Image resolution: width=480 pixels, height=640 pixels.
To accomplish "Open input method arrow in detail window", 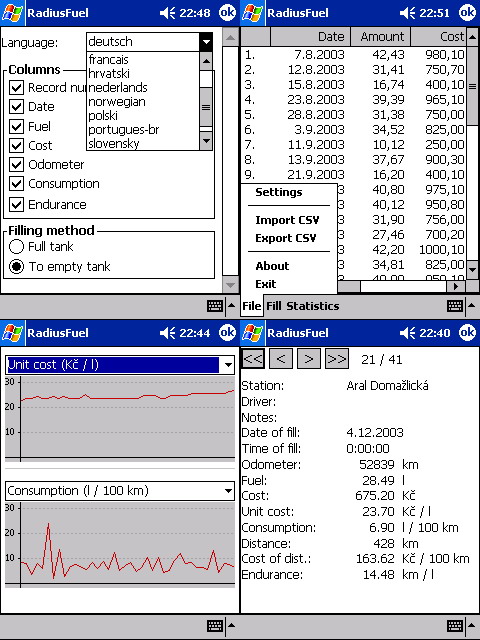I will pos(471,626).
